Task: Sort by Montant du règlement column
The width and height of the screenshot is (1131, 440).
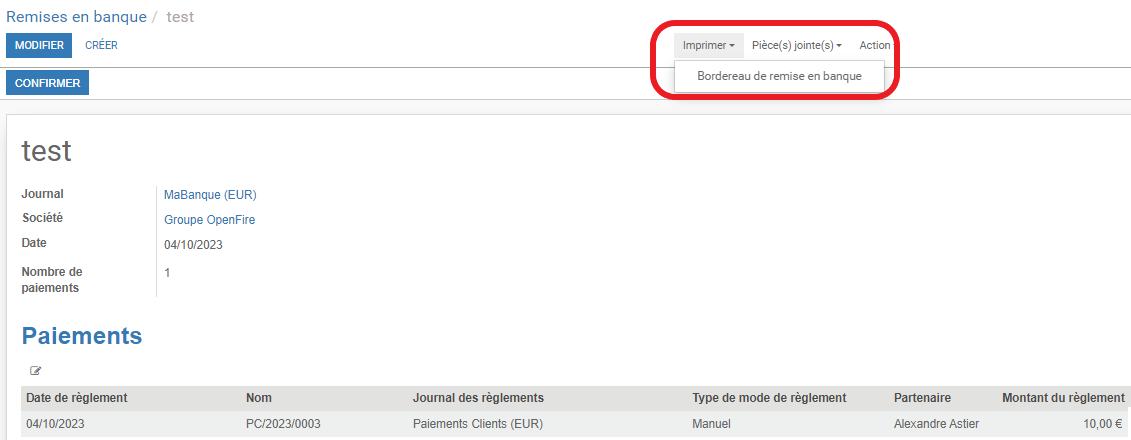Action: pos(1063,398)
